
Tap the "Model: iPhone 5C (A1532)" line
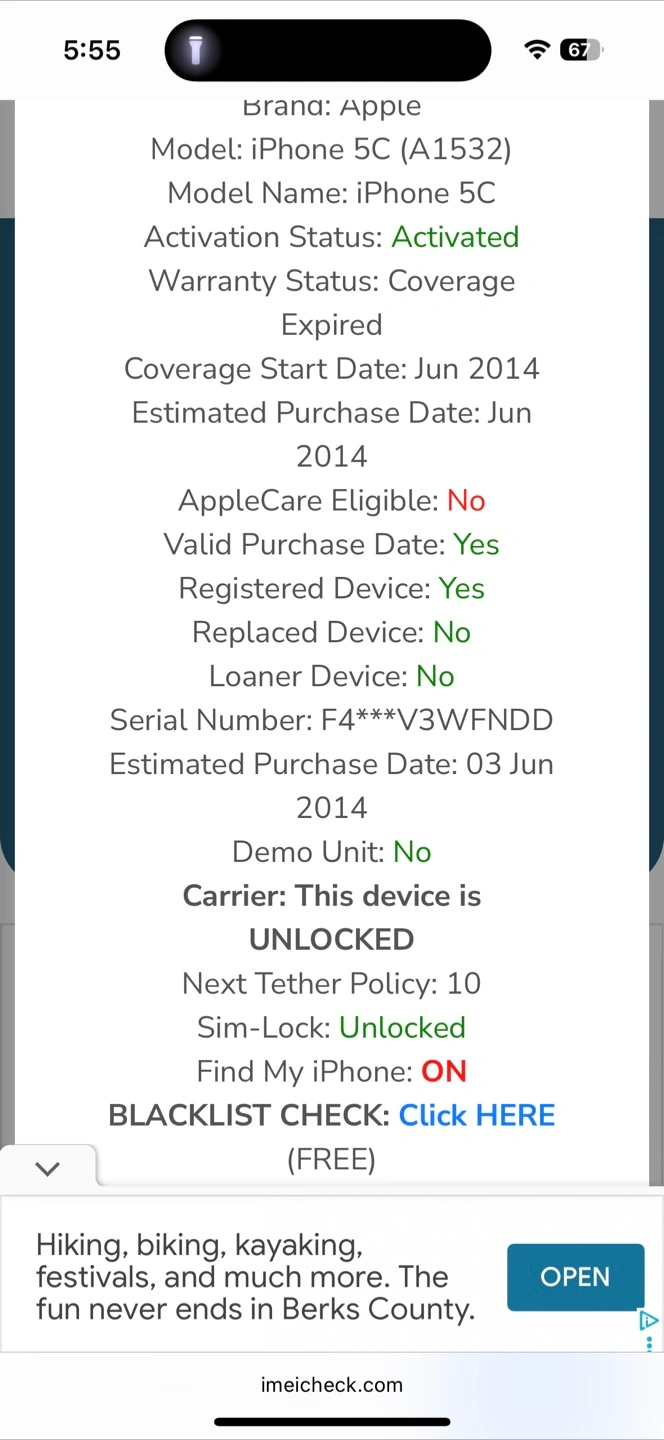click(x=331, y=149)
